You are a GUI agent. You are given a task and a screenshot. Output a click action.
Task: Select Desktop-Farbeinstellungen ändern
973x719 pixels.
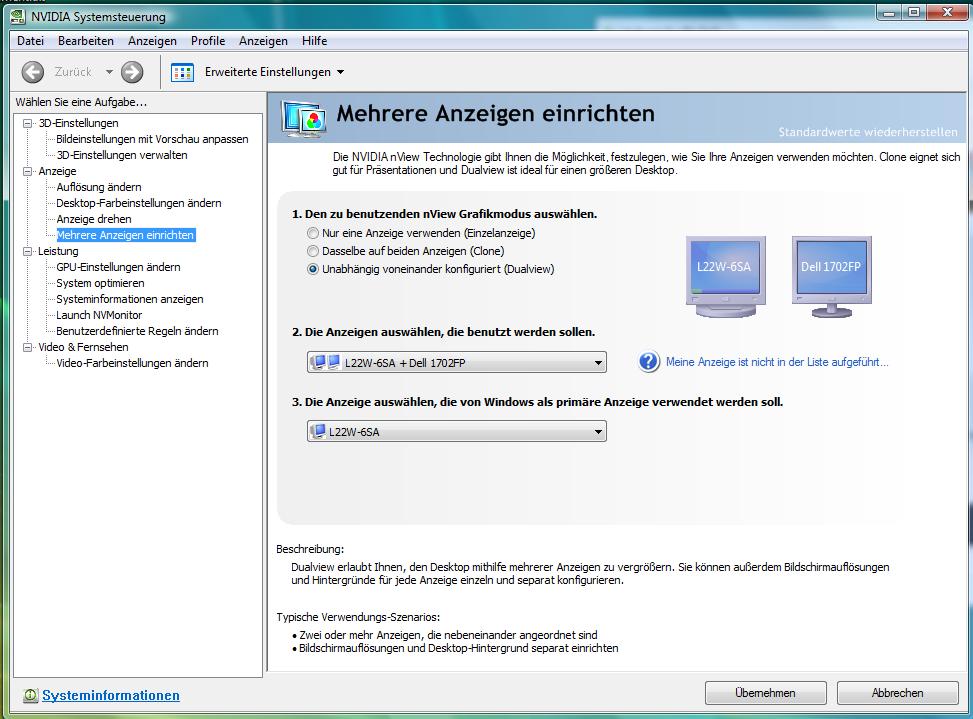(138, 203)
